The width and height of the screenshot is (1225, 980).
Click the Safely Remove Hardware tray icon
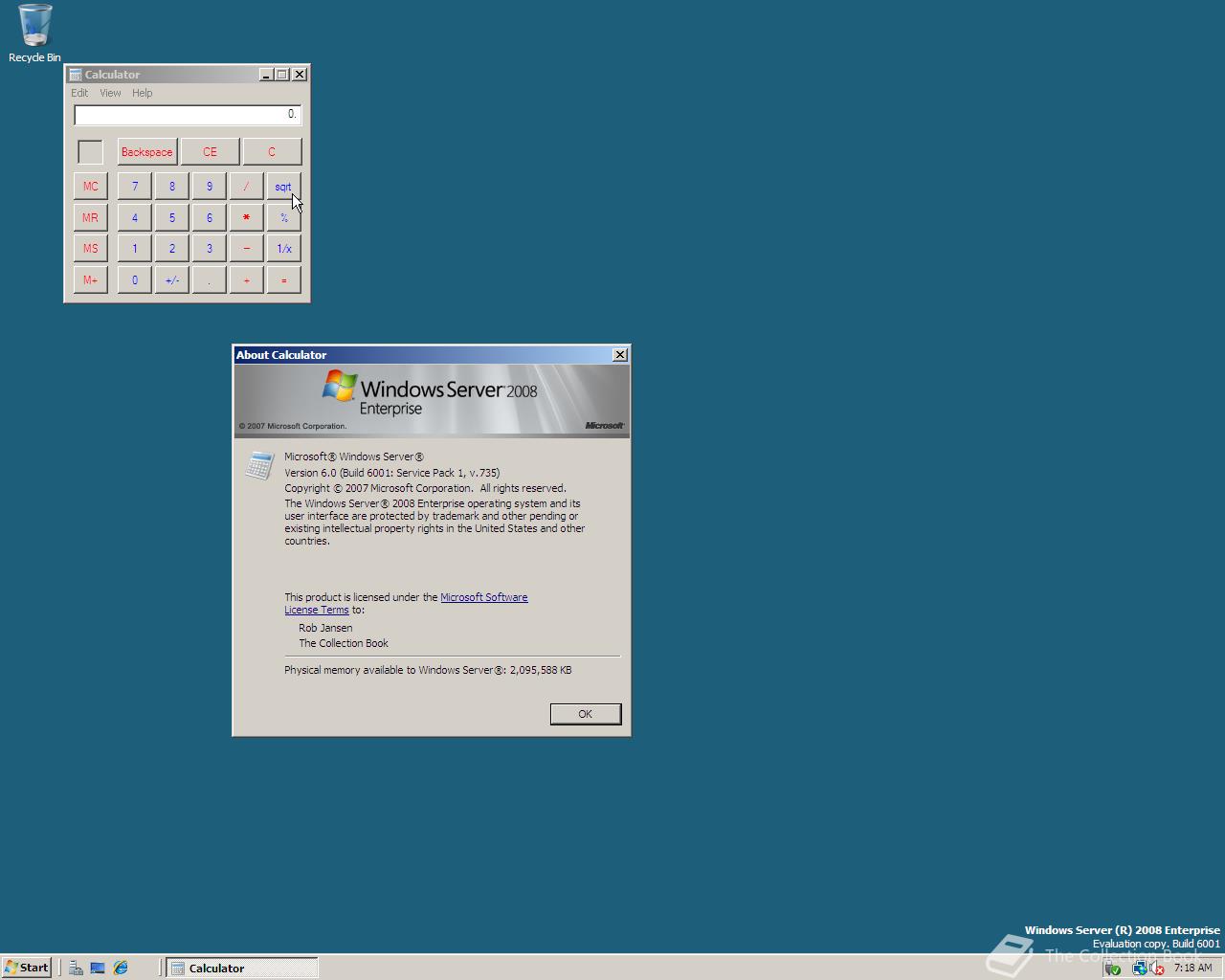(1112, 968)
